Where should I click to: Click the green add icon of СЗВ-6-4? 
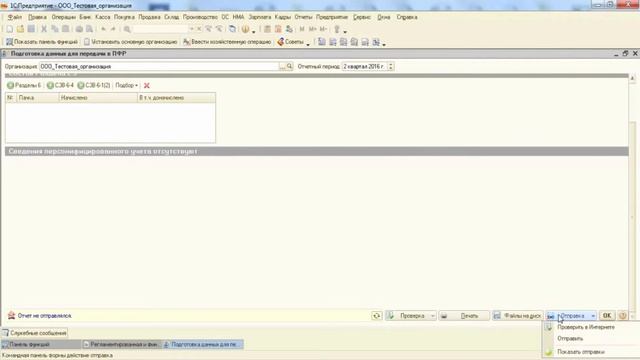tap(50, 85)
